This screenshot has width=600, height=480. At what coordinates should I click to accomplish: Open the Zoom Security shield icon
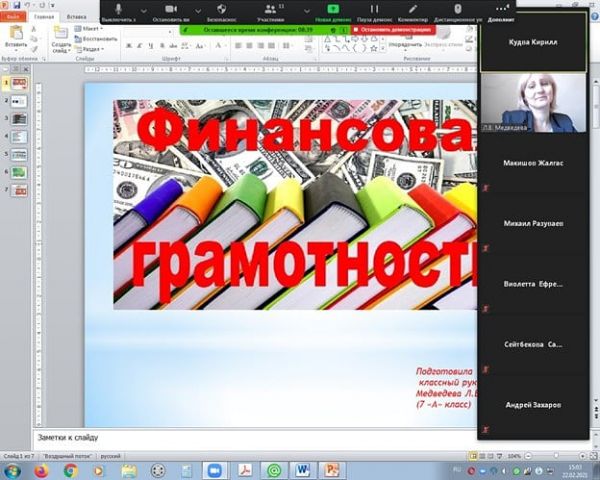tap(221, 8)
